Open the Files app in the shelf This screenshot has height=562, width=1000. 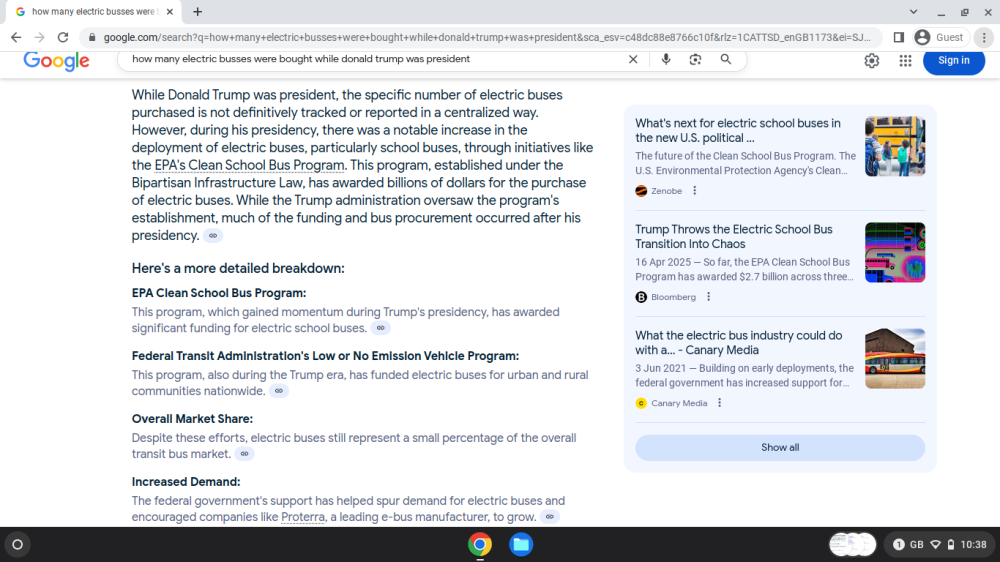pyautogui.click(x=521, y=545)
